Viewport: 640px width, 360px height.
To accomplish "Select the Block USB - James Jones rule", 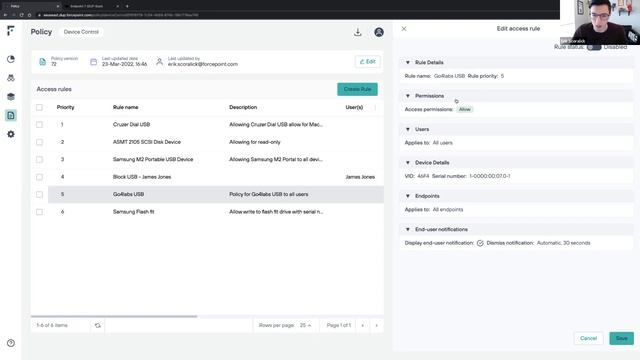I will (x=142, y=177).
